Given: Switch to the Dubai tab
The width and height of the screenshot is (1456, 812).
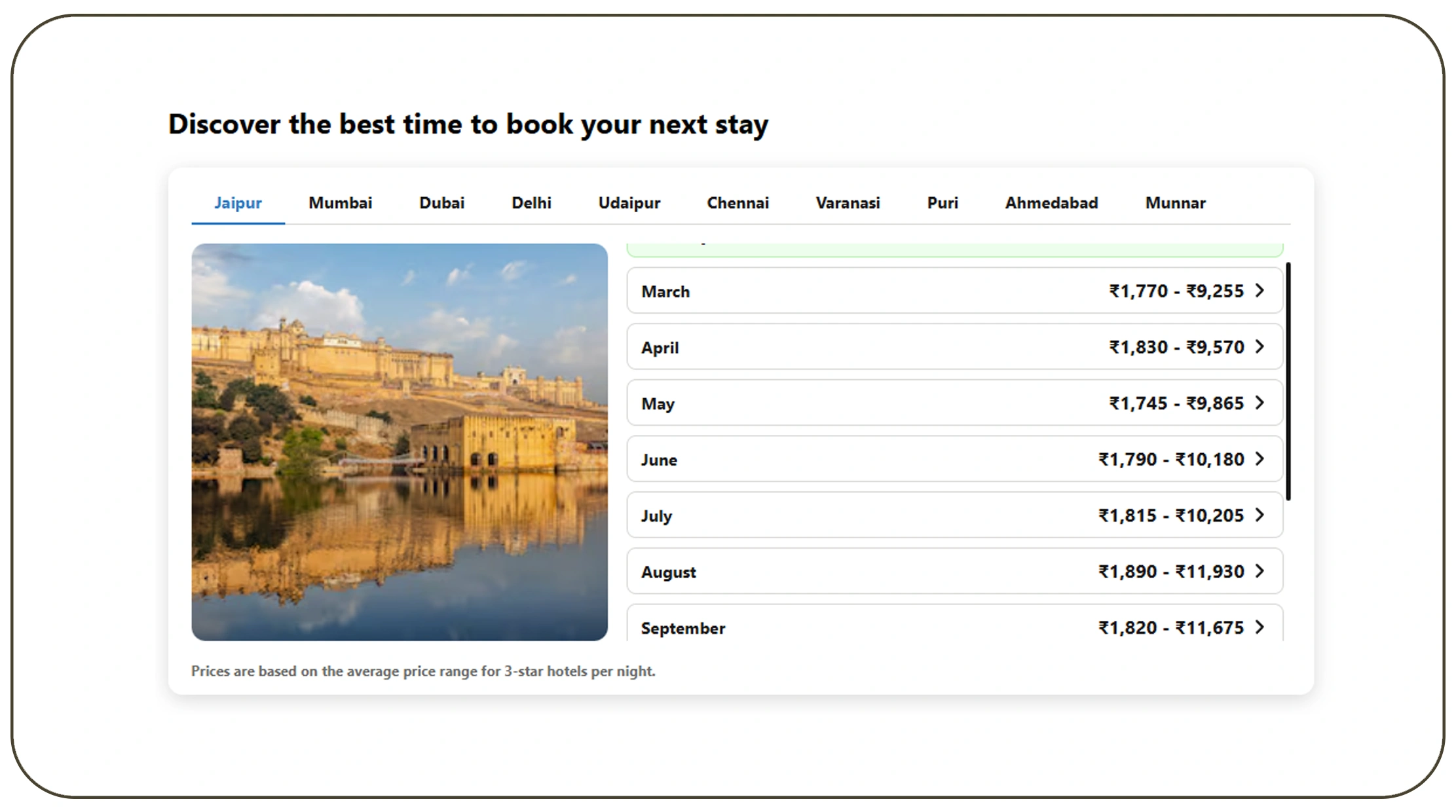Looking at the screenshot, I should click(441, 203).
